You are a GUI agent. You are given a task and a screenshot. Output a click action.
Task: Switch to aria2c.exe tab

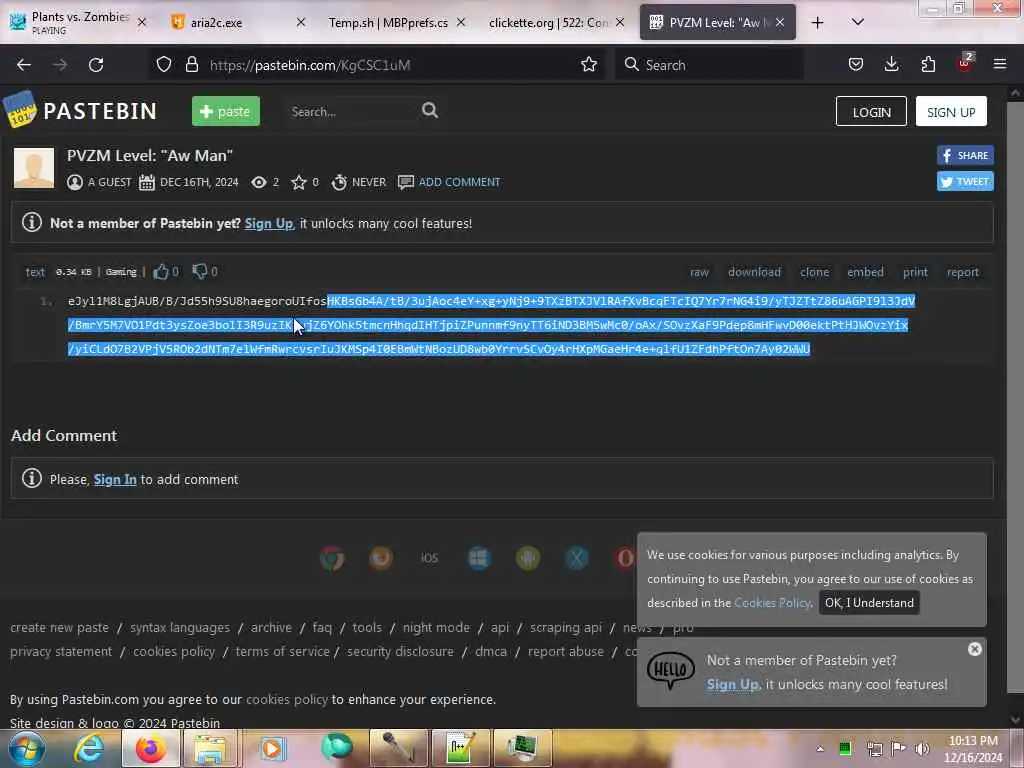pyautogui.click(x=236, y=23)
